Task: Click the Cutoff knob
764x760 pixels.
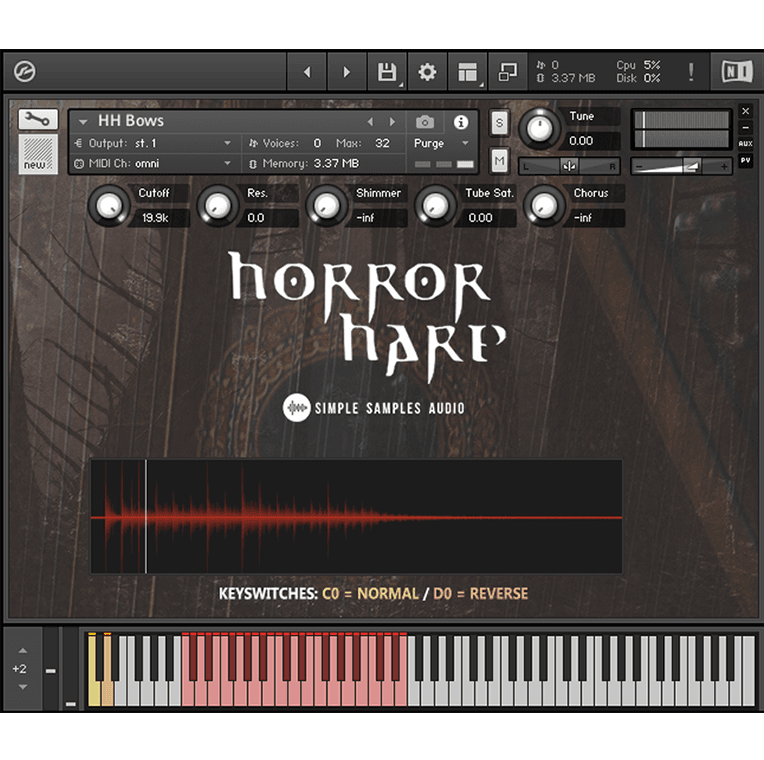Action: point(110,205)
